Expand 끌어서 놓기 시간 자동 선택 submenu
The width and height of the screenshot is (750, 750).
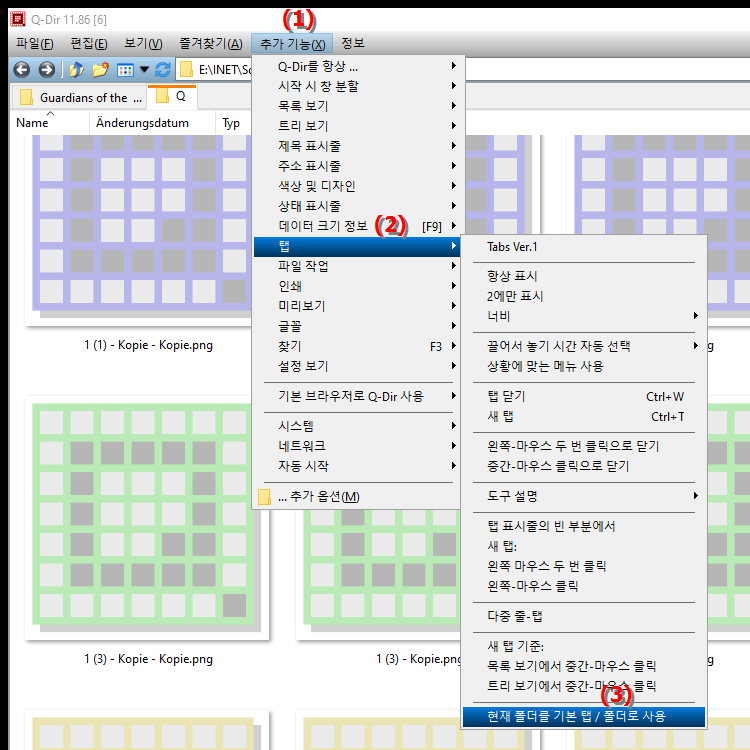(584, 346)
